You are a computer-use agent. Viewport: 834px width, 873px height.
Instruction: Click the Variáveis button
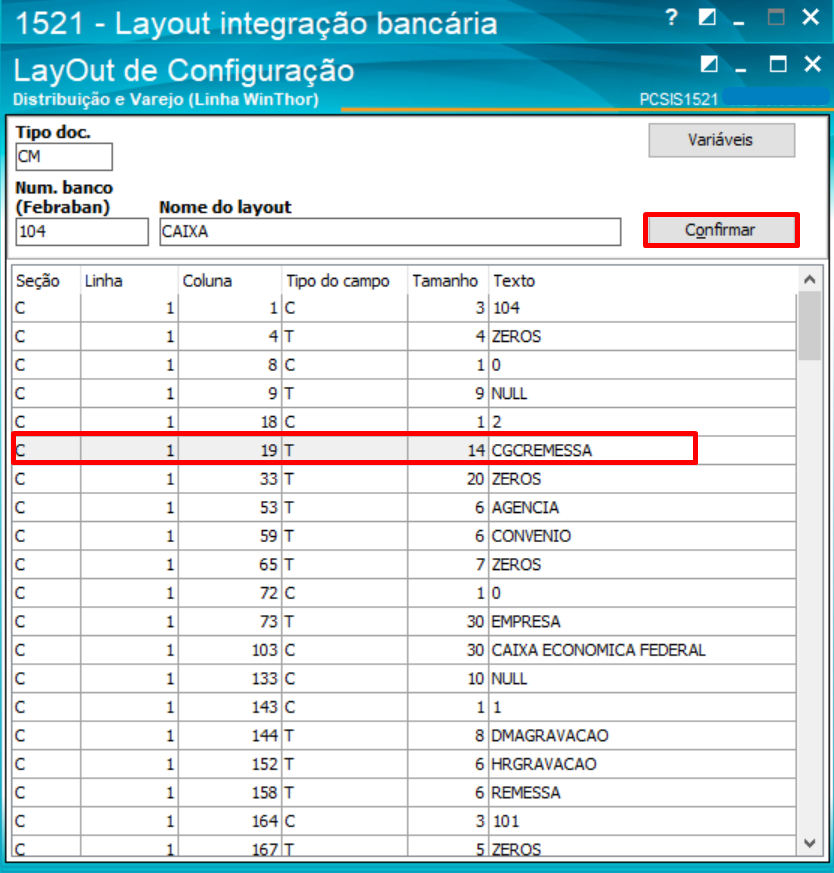722,140
